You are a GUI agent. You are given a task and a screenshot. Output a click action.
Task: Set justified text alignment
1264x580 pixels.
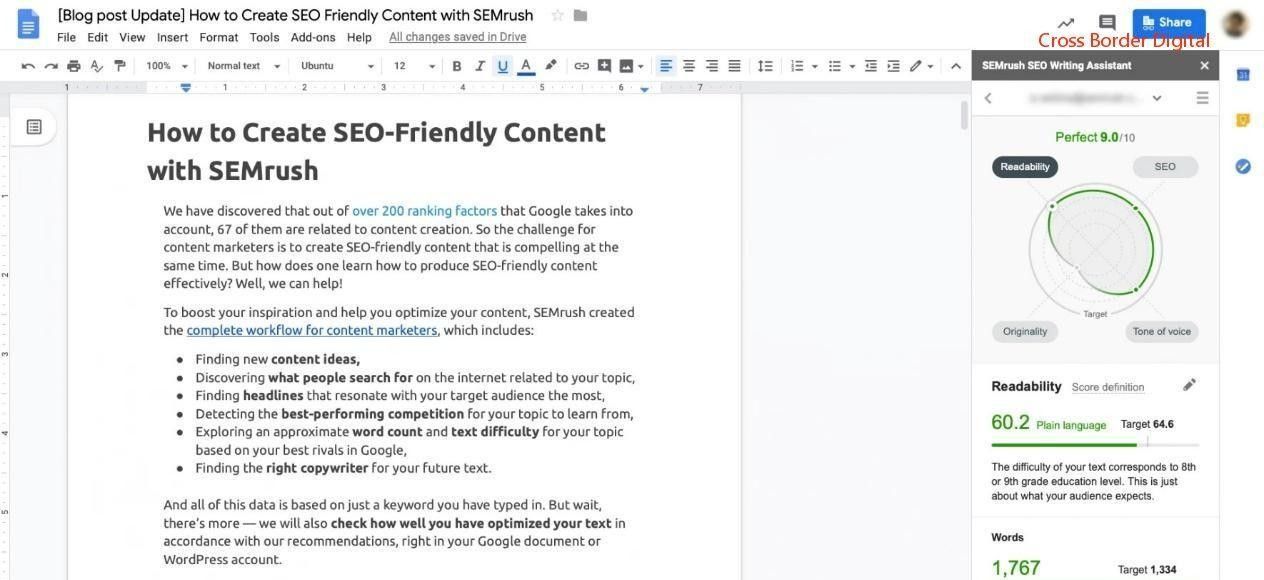734,66
